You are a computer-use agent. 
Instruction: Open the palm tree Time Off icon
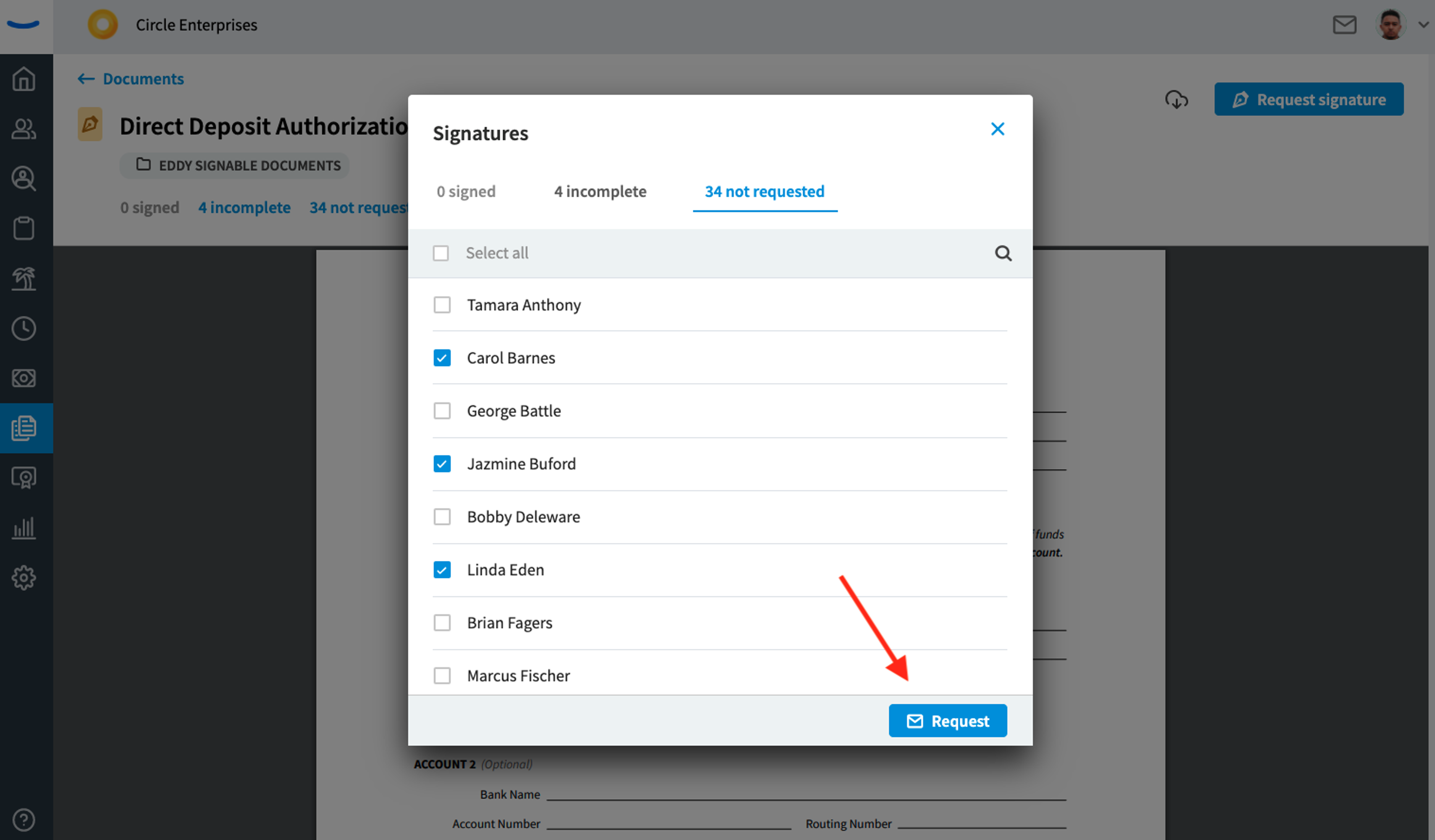pyautogui.click(x=24, y=278)
